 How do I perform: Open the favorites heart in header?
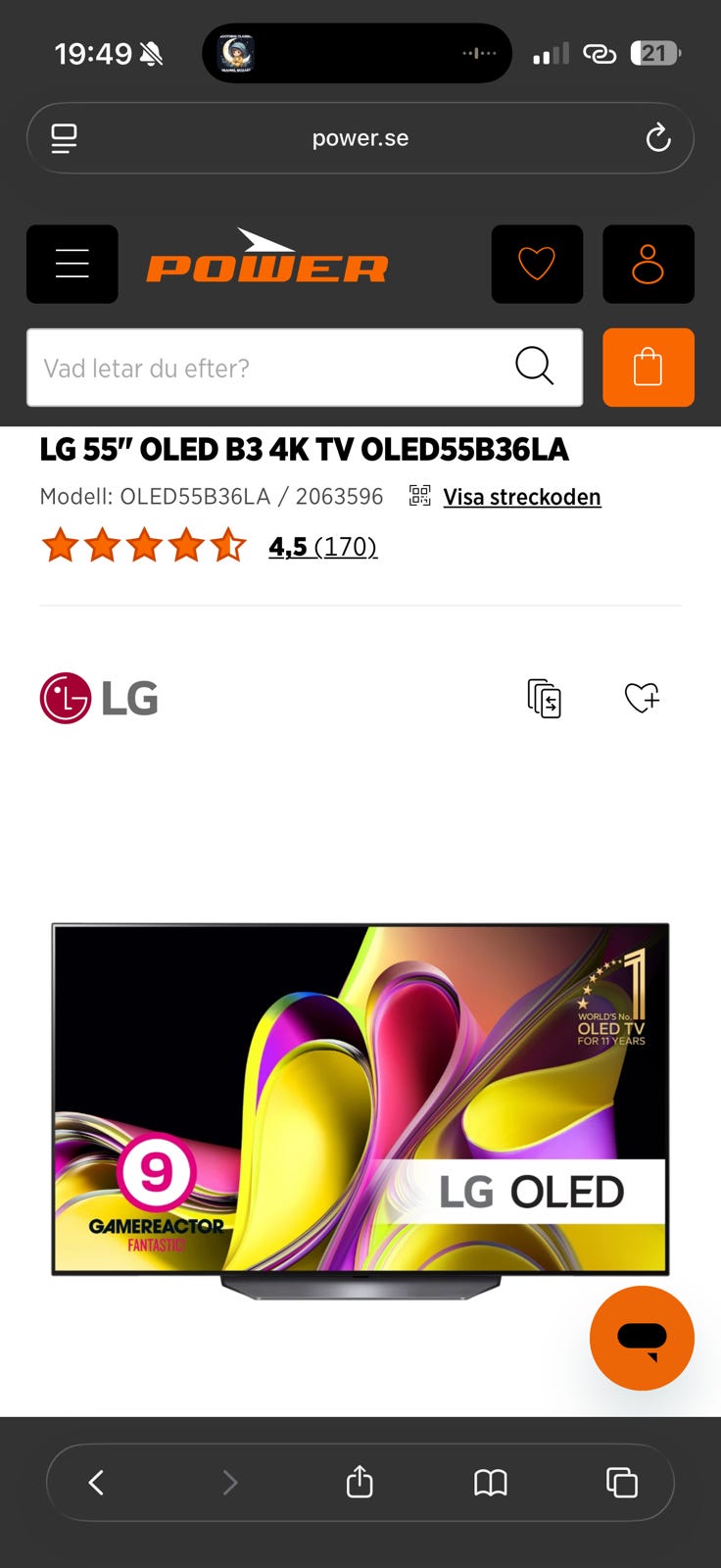point(537,264)
